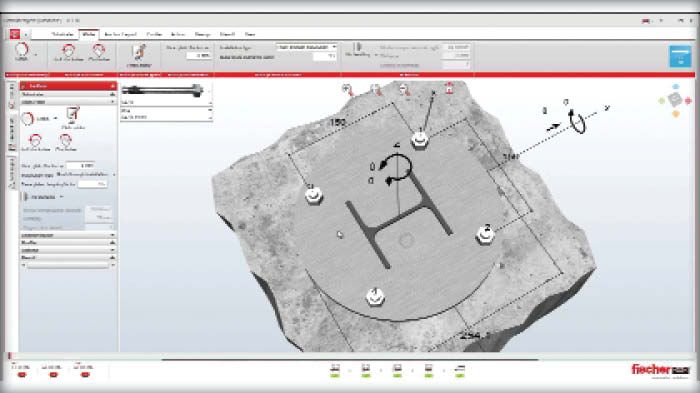Open the Profile ribbon tab
Image resolution: width=700 pixels, height=393 pixels.
pyautogui.click(x=154, y=34)
